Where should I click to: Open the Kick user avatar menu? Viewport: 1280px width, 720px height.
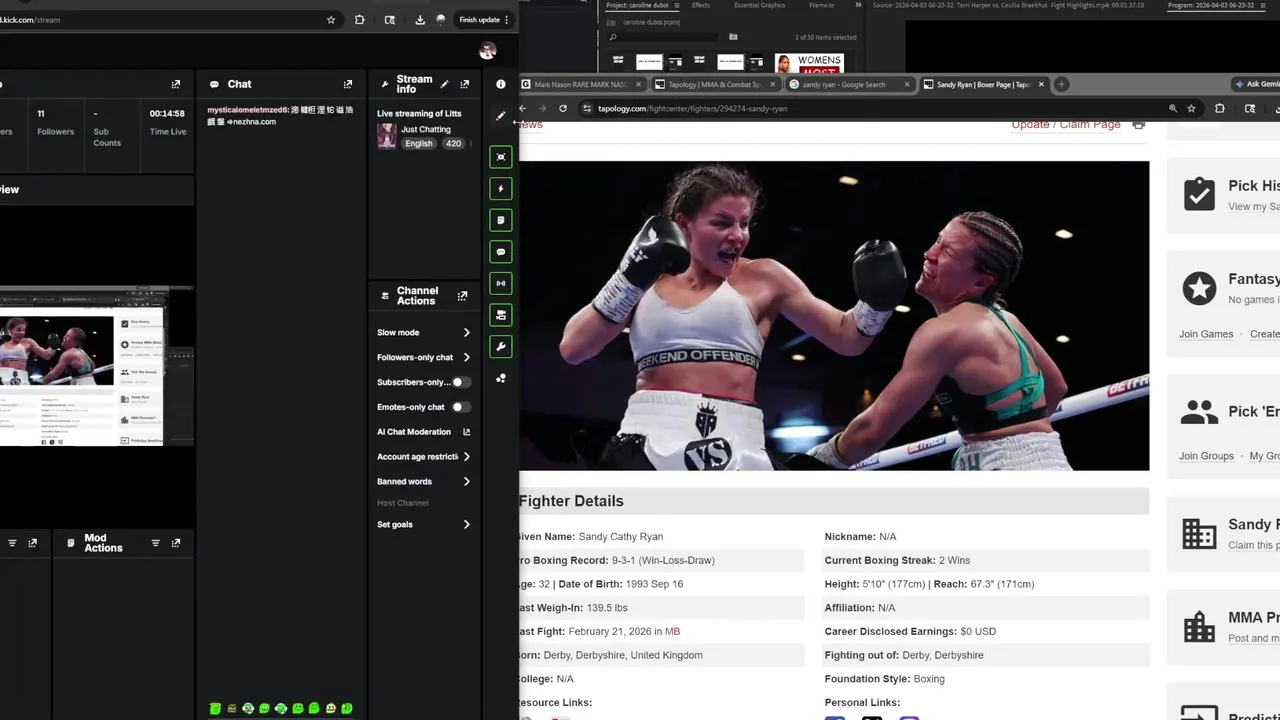coord(487,51)
